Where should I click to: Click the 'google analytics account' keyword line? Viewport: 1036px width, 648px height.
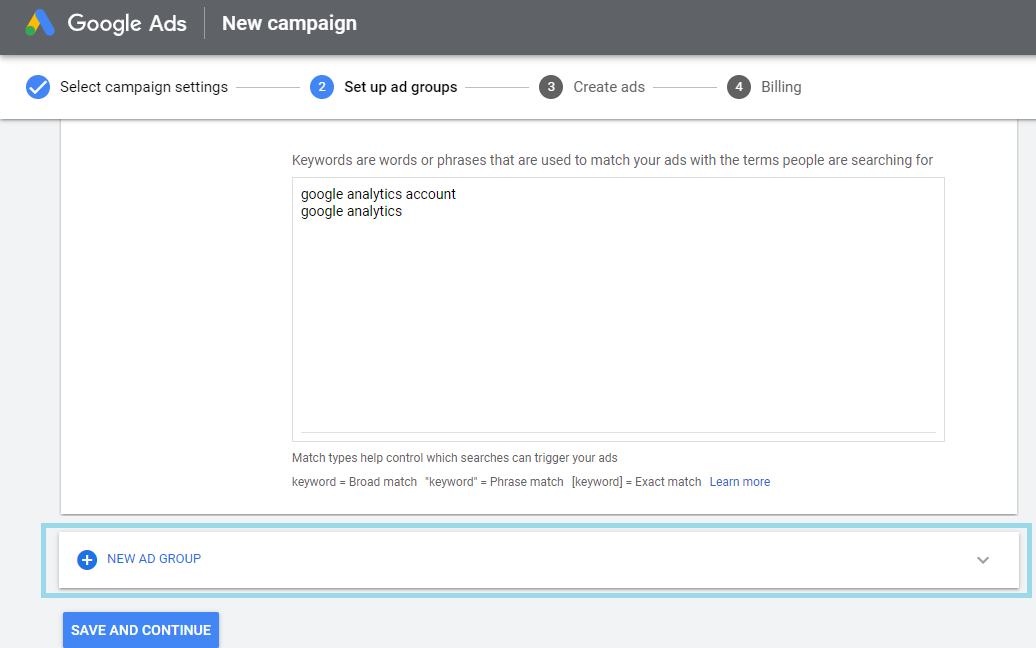click(x=378, y=194)
